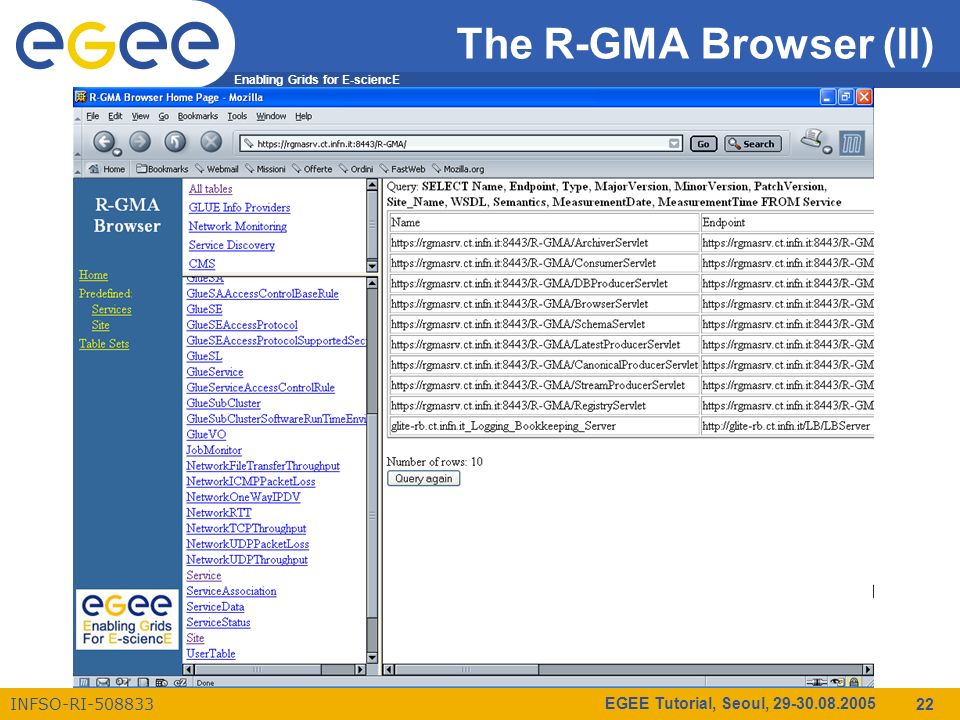The width and height of the screenshot is (960, 720).
Task: Follow the Home link in the sidebar
Action: coord(93,275)
